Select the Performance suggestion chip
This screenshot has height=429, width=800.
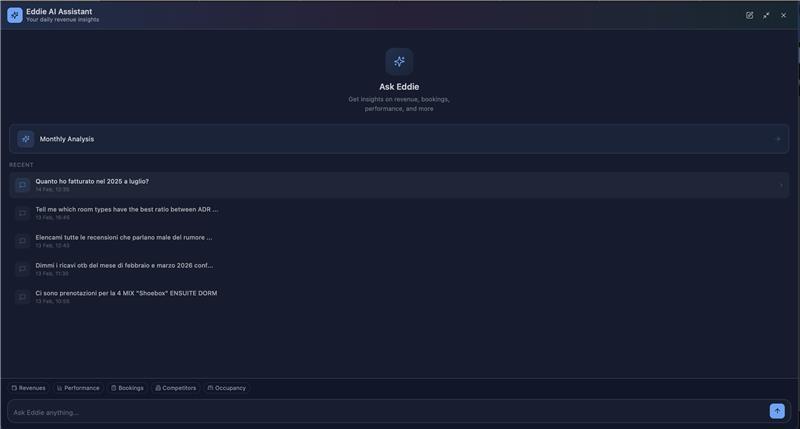pyautogui.click(x=78, y=388)
